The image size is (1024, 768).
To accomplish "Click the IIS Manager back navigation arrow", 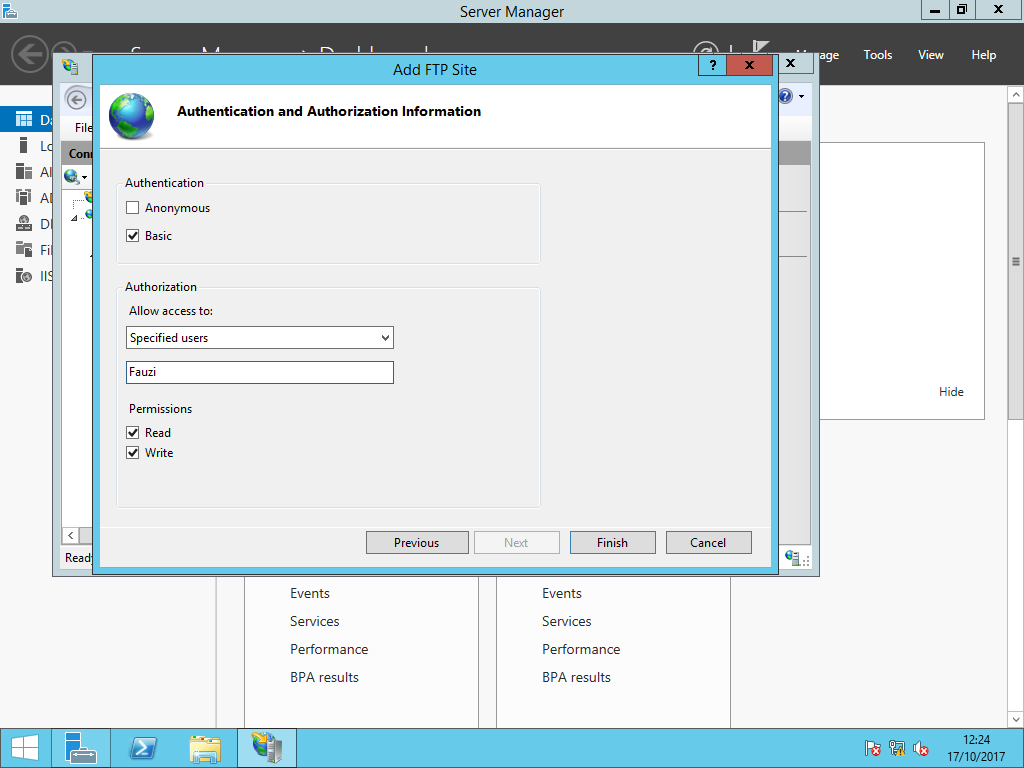I will [x=77, y=99].
